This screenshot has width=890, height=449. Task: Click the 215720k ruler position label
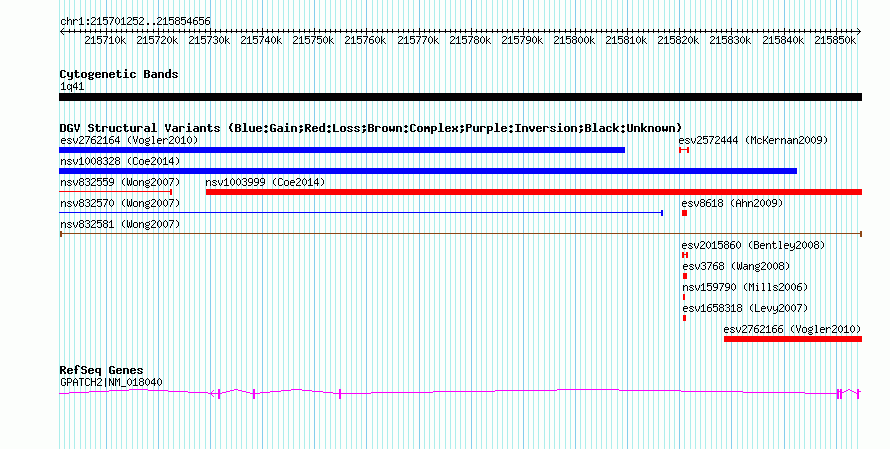(x=157, y=40)
